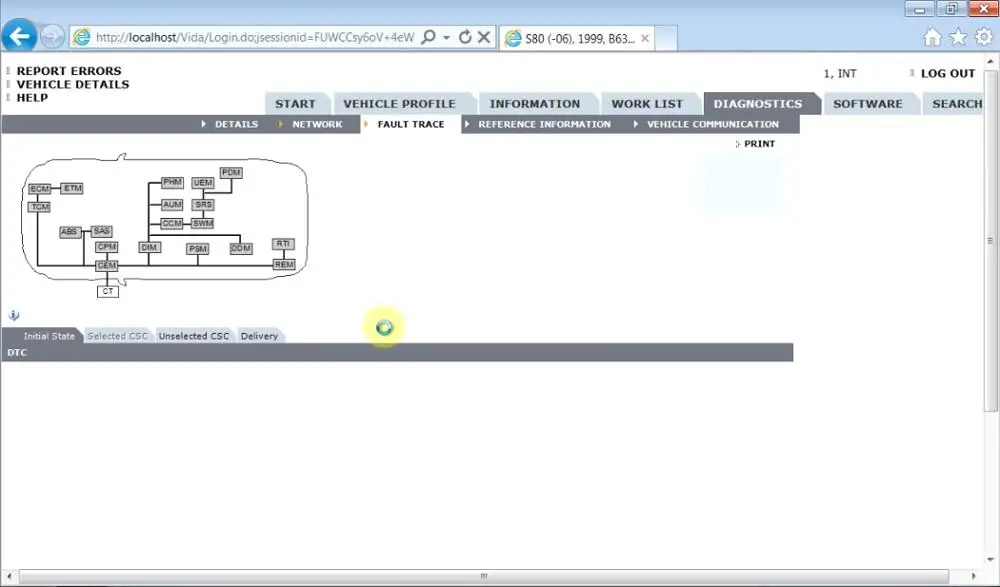Viewport: 1000px width, 587px height.
Task: Click the Print link
Action: tap(759, 144)
